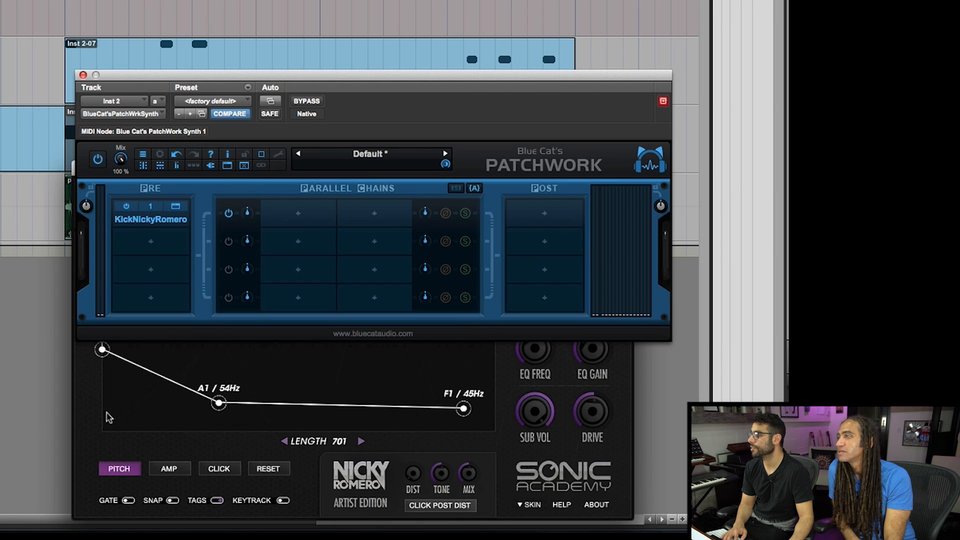Go to next PatchWork preset with right arrow
960x540 pixels.
(445, 154)
